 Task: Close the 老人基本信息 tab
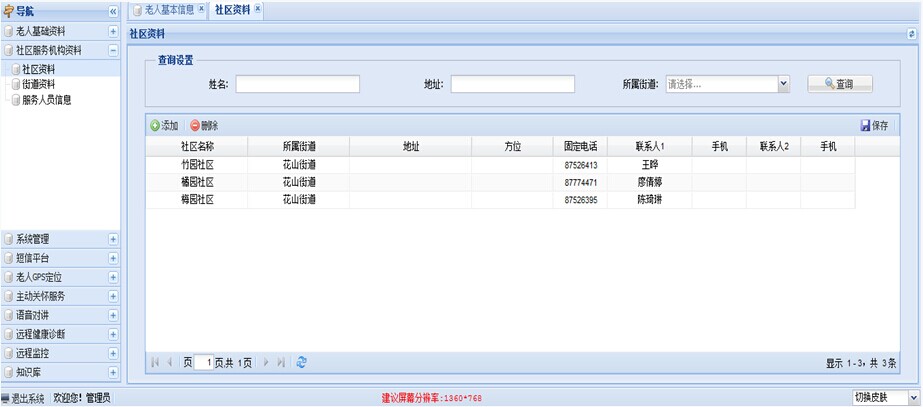[201, 9]
